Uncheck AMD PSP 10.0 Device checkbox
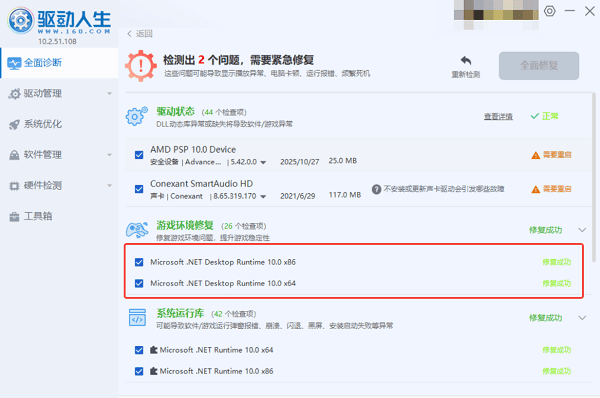600x398 pixels. (x=139, y=155)
